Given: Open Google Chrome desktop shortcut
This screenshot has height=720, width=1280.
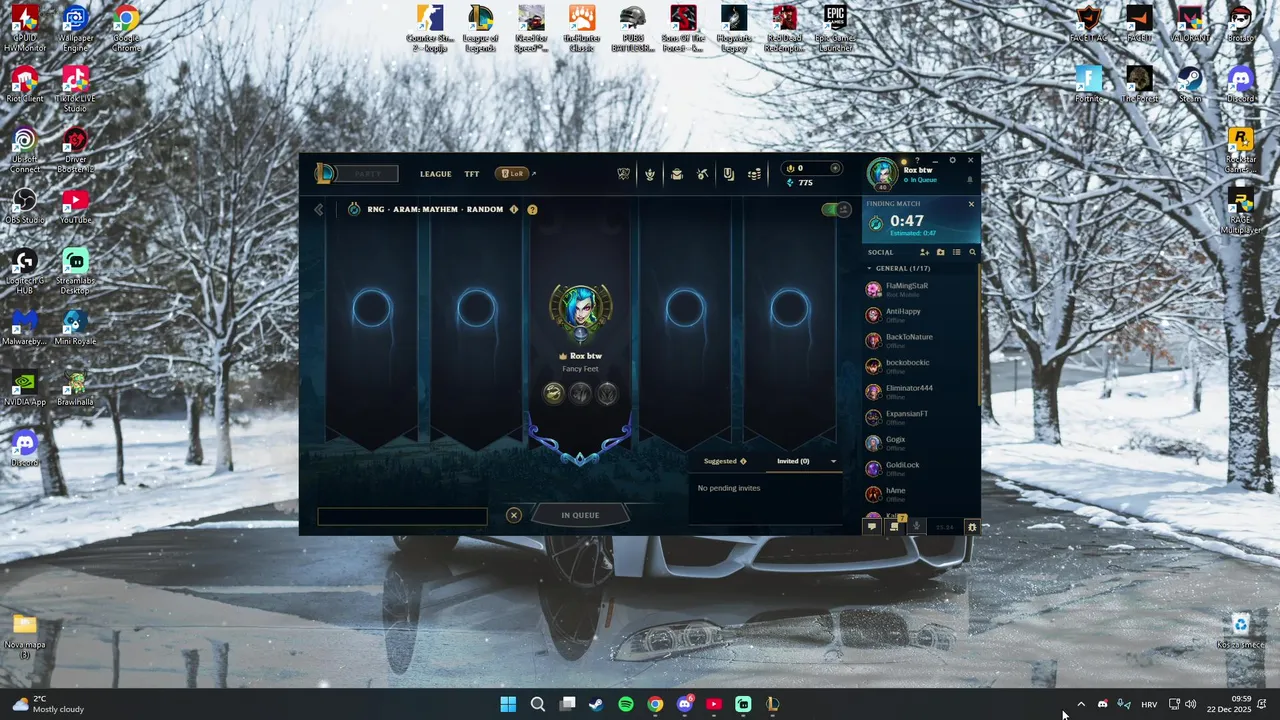Looking at the screenshot, I should 126,29.
